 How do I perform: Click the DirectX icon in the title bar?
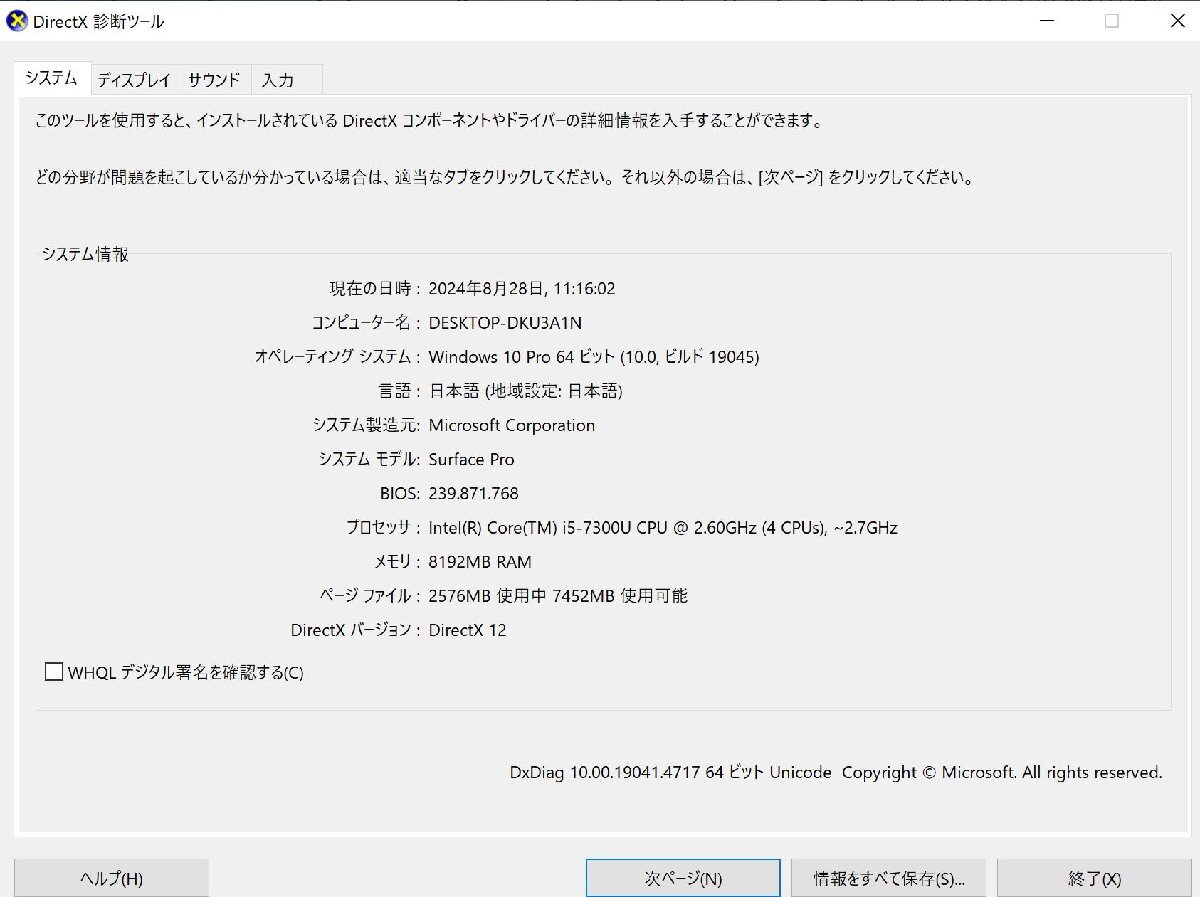[18, 21]
